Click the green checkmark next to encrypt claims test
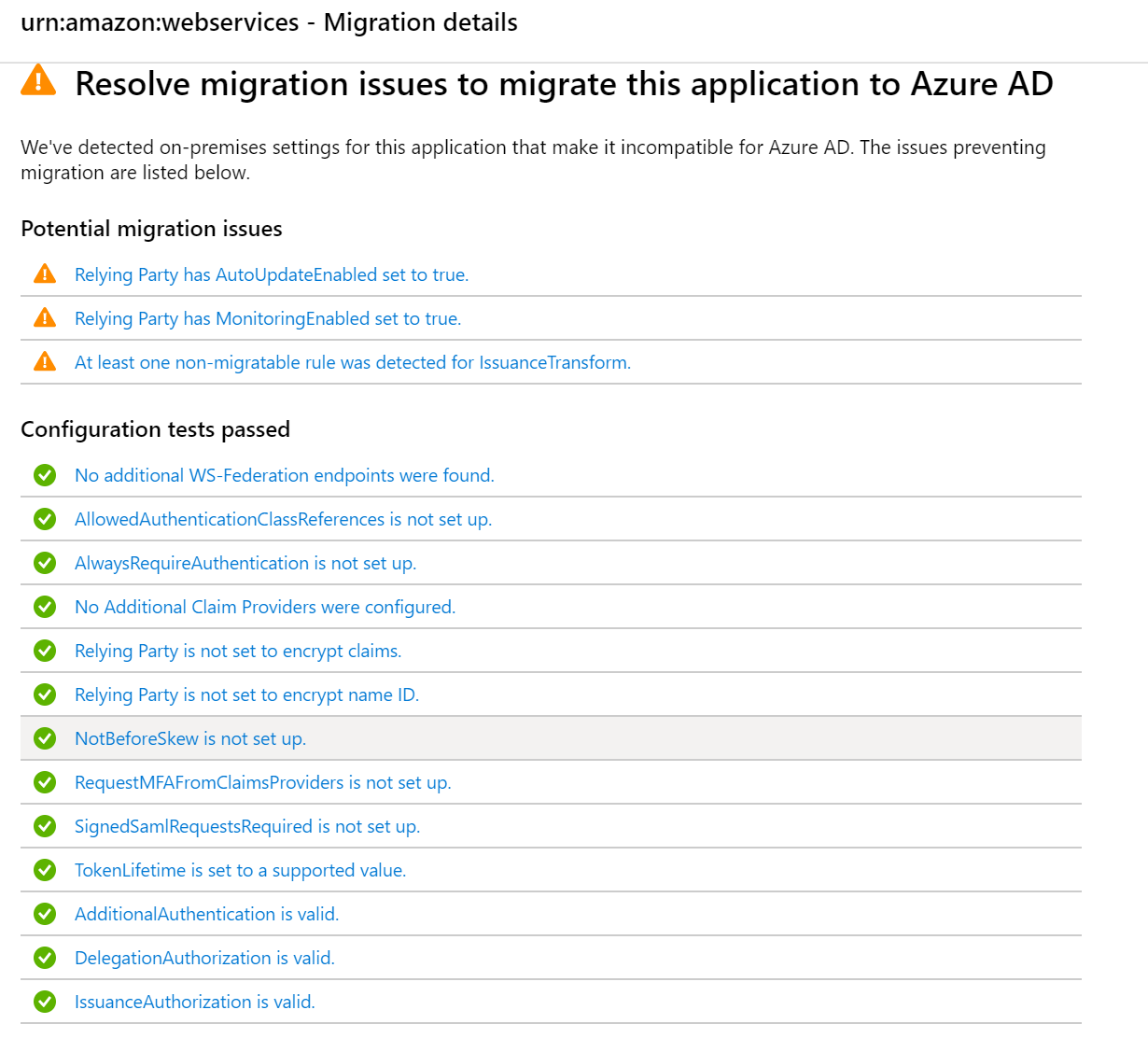The image size is (1148, 1038). (45, 651)
